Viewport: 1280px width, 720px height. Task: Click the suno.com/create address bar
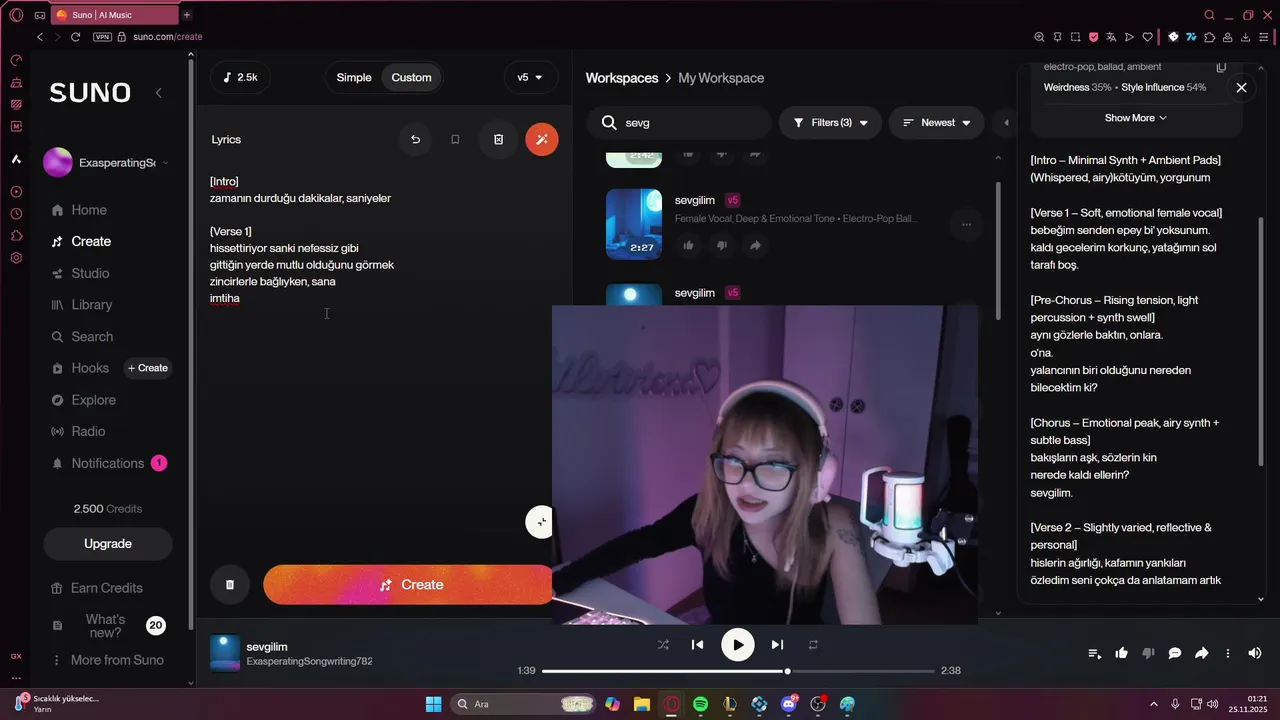[x=168, y=37]
